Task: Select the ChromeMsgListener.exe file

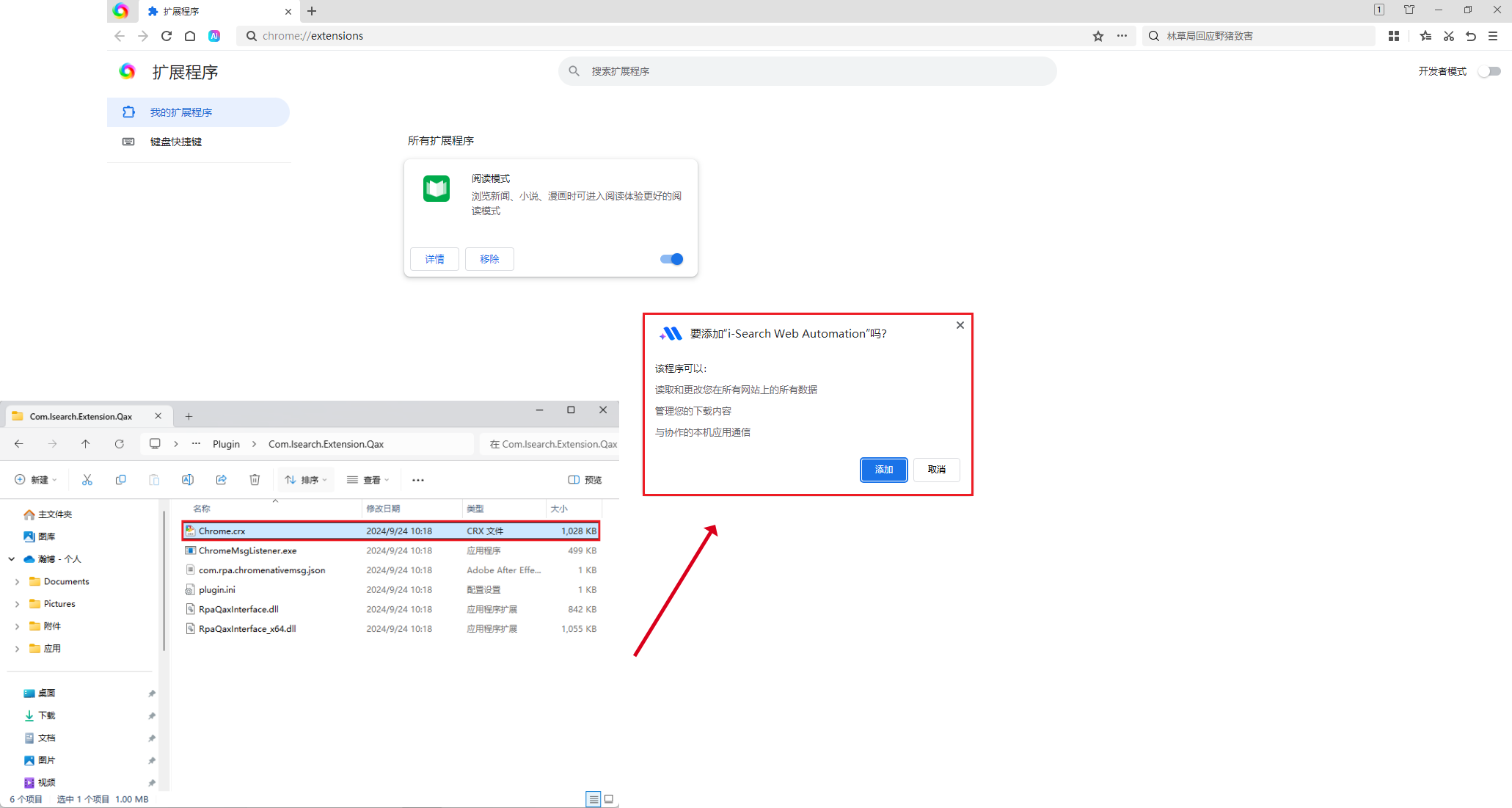Action: coord(248,550)
